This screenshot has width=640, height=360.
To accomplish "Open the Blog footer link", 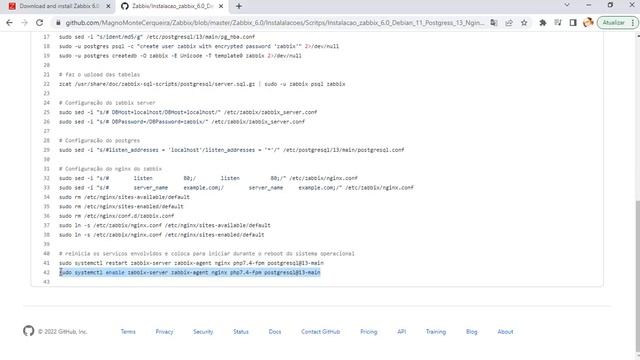I will point(471,332).
